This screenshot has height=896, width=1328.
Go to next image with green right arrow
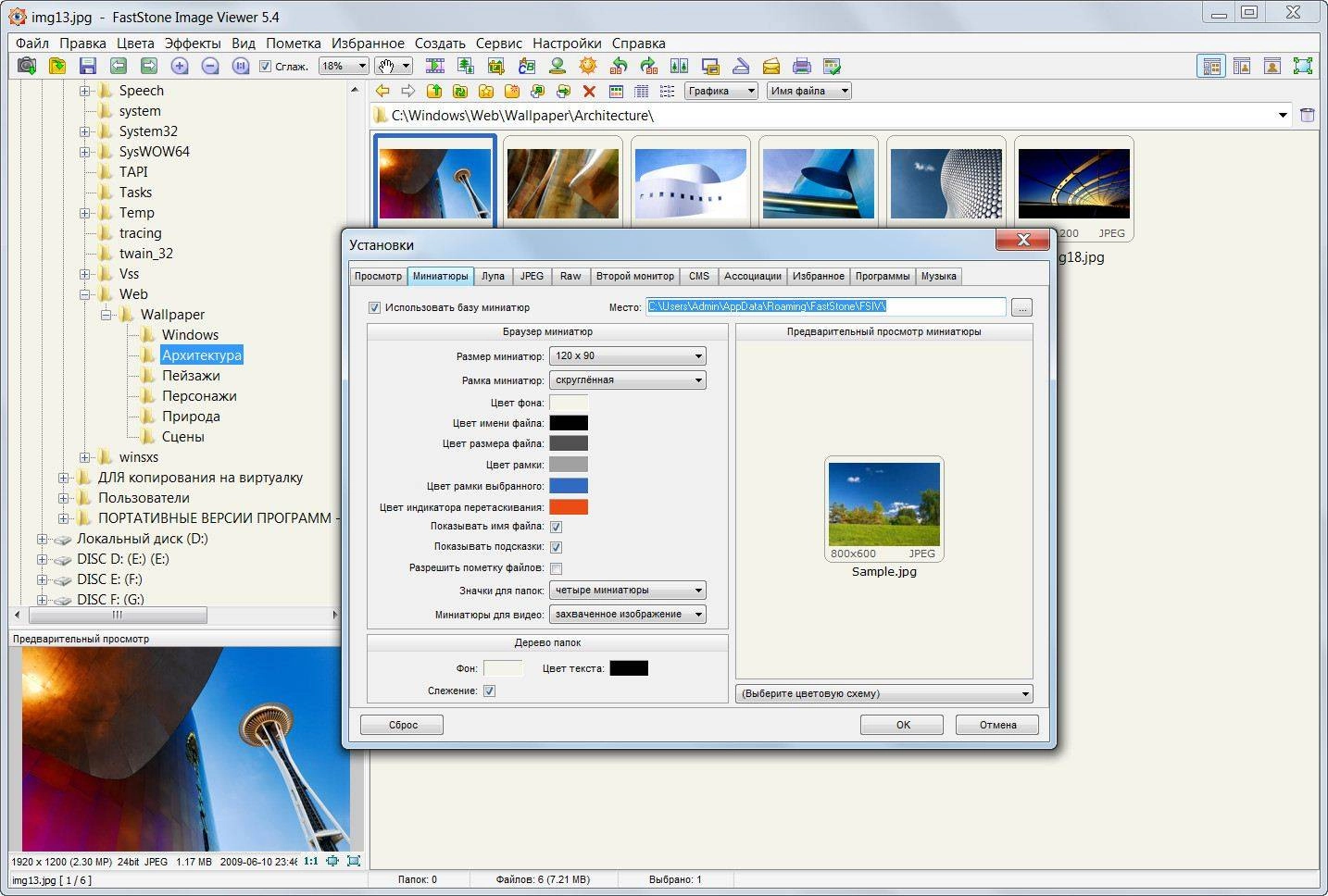click(x=149, y=66)
